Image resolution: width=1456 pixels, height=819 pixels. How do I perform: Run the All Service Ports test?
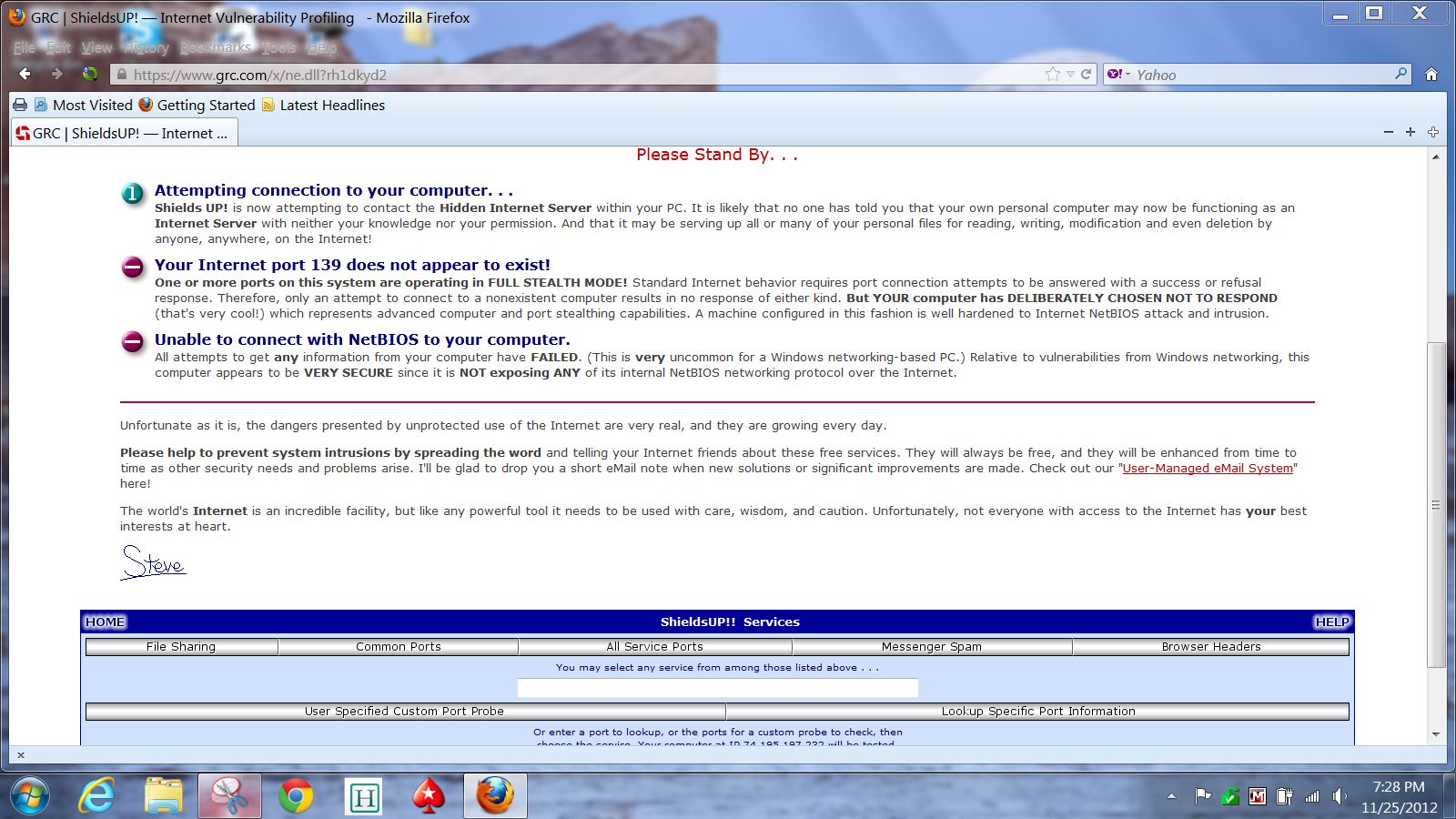pos(655,647)
